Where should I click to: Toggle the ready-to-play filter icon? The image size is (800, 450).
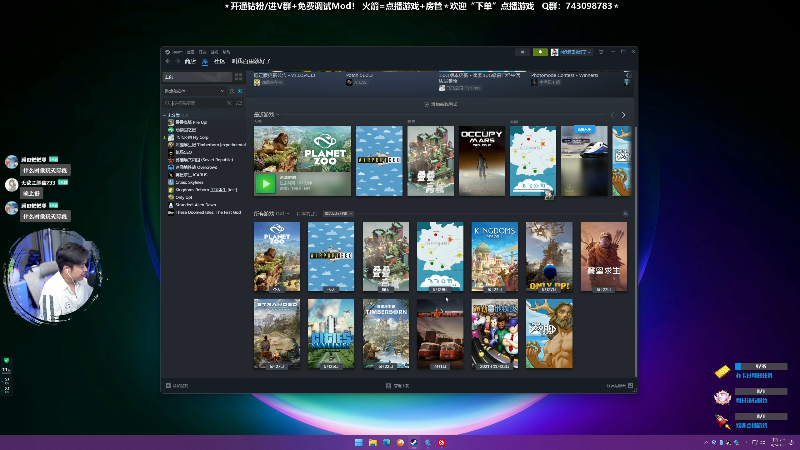coord(240,91)
